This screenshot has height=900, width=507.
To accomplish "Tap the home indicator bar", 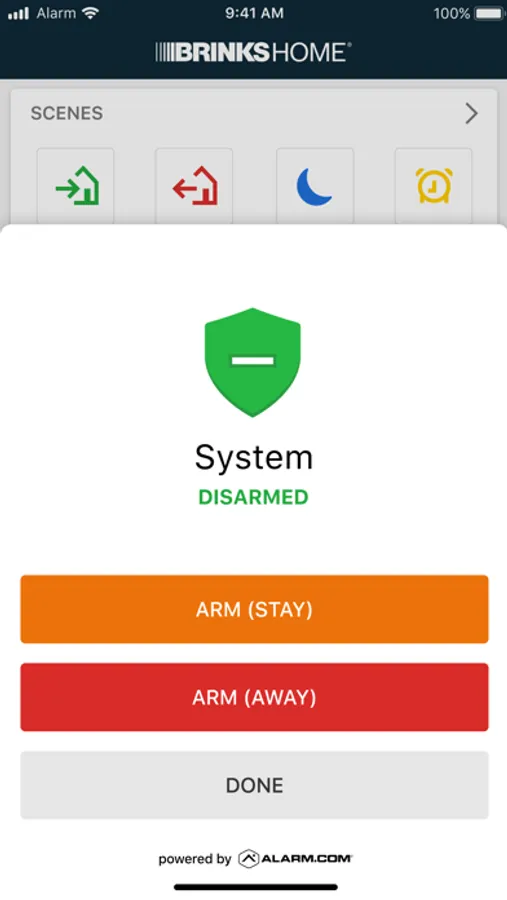I will (256, 887).
